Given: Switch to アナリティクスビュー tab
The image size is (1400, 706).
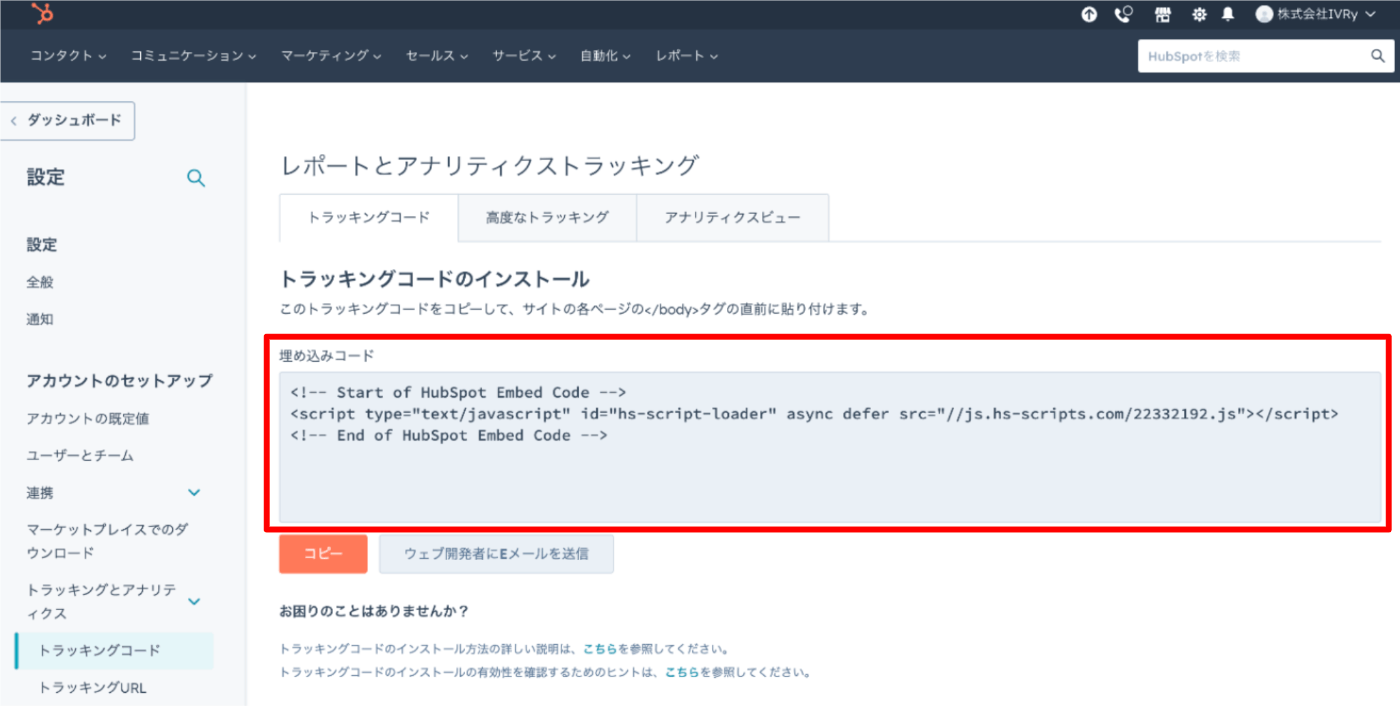Looking at the screenshot, I should [733, 217].
